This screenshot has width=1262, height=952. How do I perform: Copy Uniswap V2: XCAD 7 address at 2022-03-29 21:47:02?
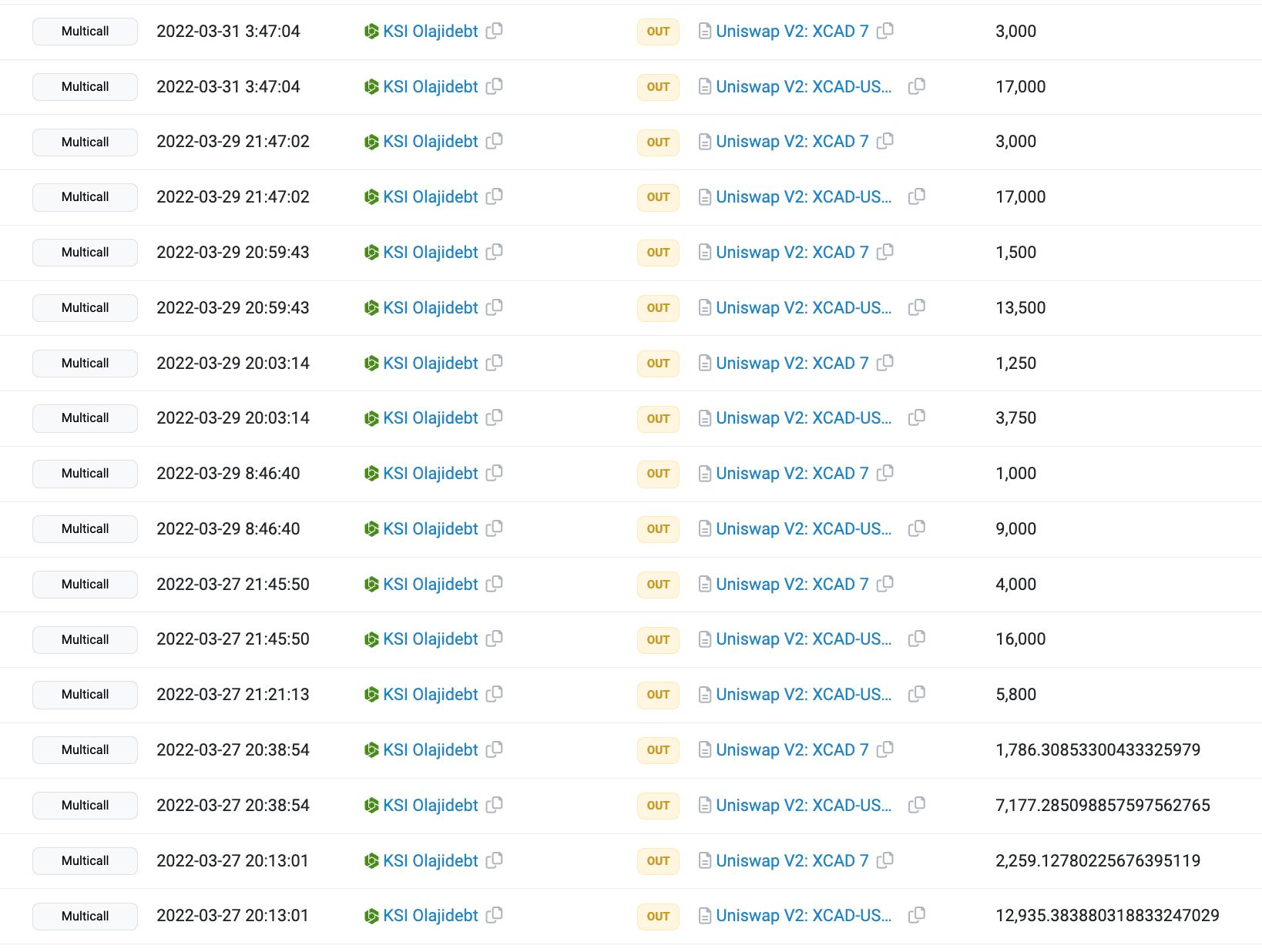point(885,141)
